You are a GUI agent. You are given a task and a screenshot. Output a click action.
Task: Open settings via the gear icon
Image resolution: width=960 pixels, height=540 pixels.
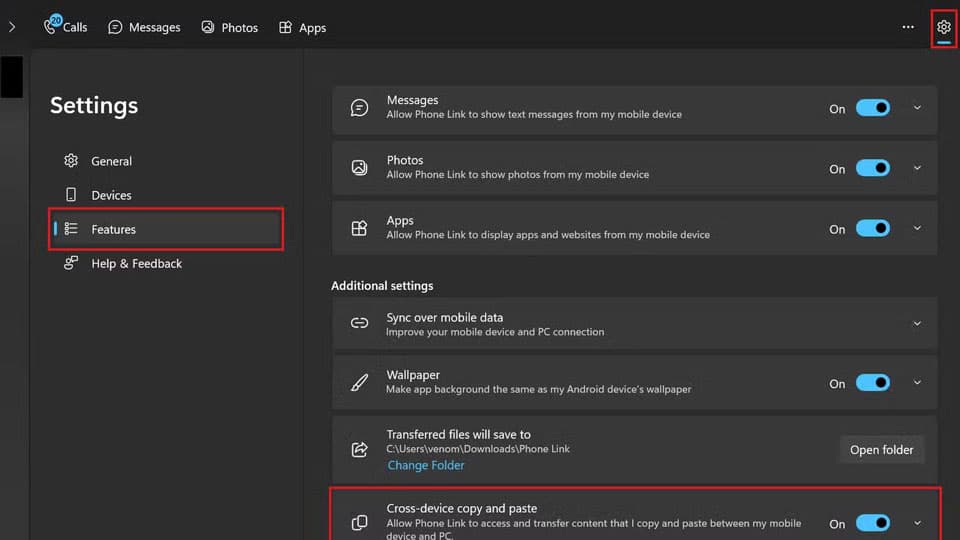coord(943,27)
